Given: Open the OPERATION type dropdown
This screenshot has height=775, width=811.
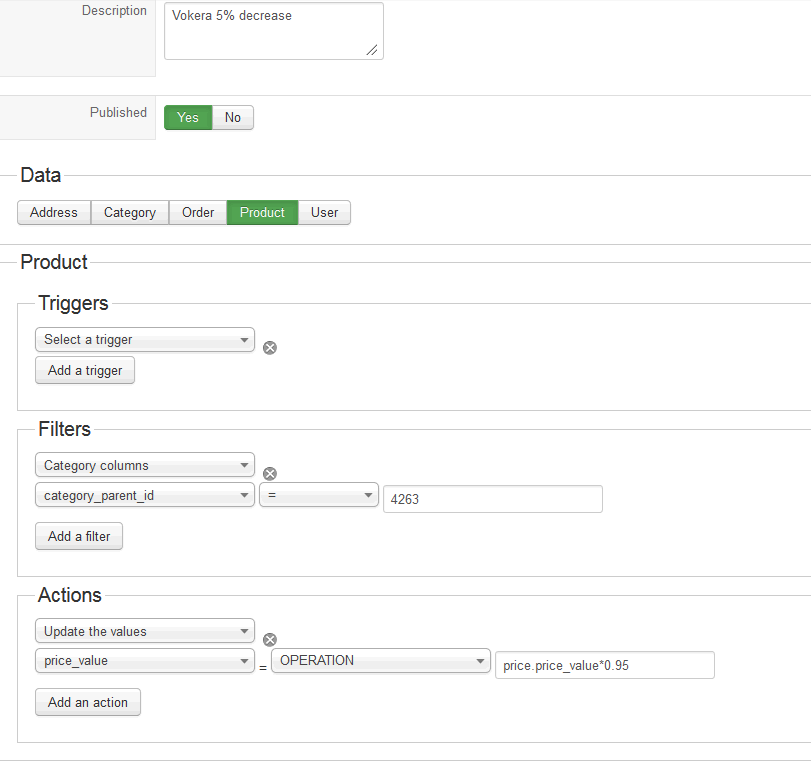Looking at the screenshot, I should pos(380,661).
